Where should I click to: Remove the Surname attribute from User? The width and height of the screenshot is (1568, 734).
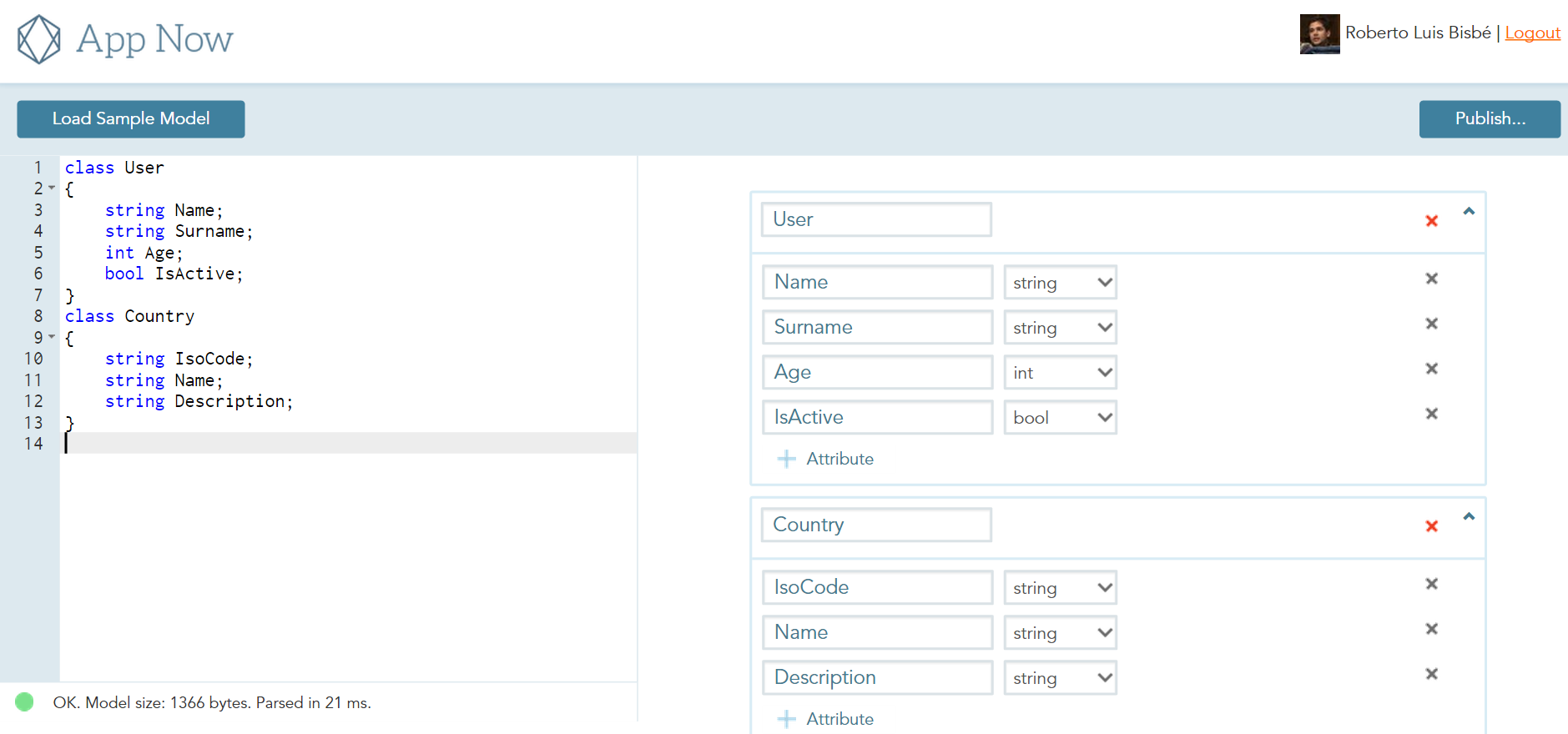[x=1431, y=324]
